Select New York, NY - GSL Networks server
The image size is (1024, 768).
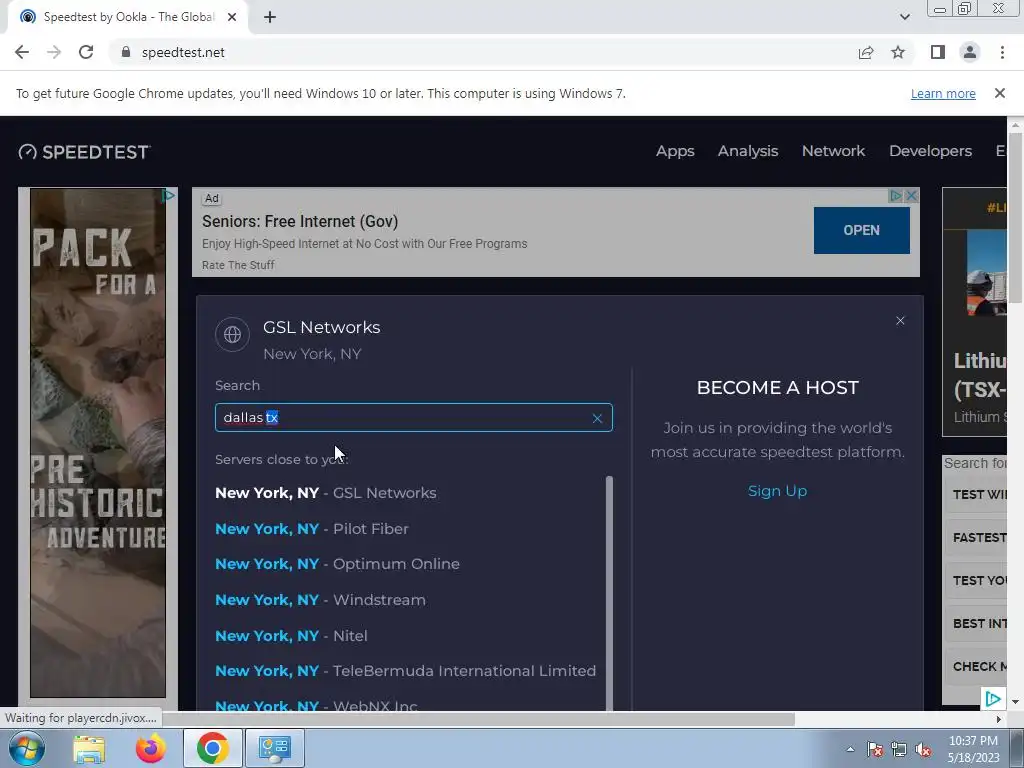click(325, 493)
